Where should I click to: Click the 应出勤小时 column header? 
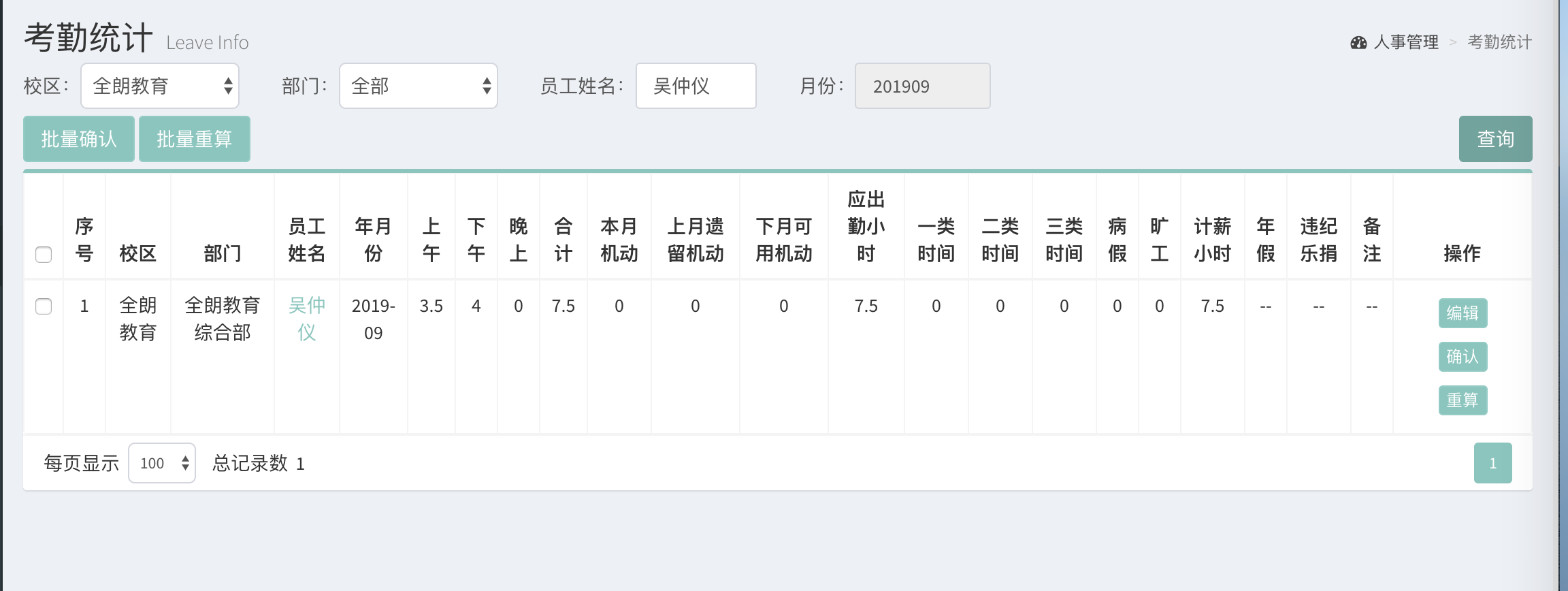pyautogui.click(x=866, y=226)
